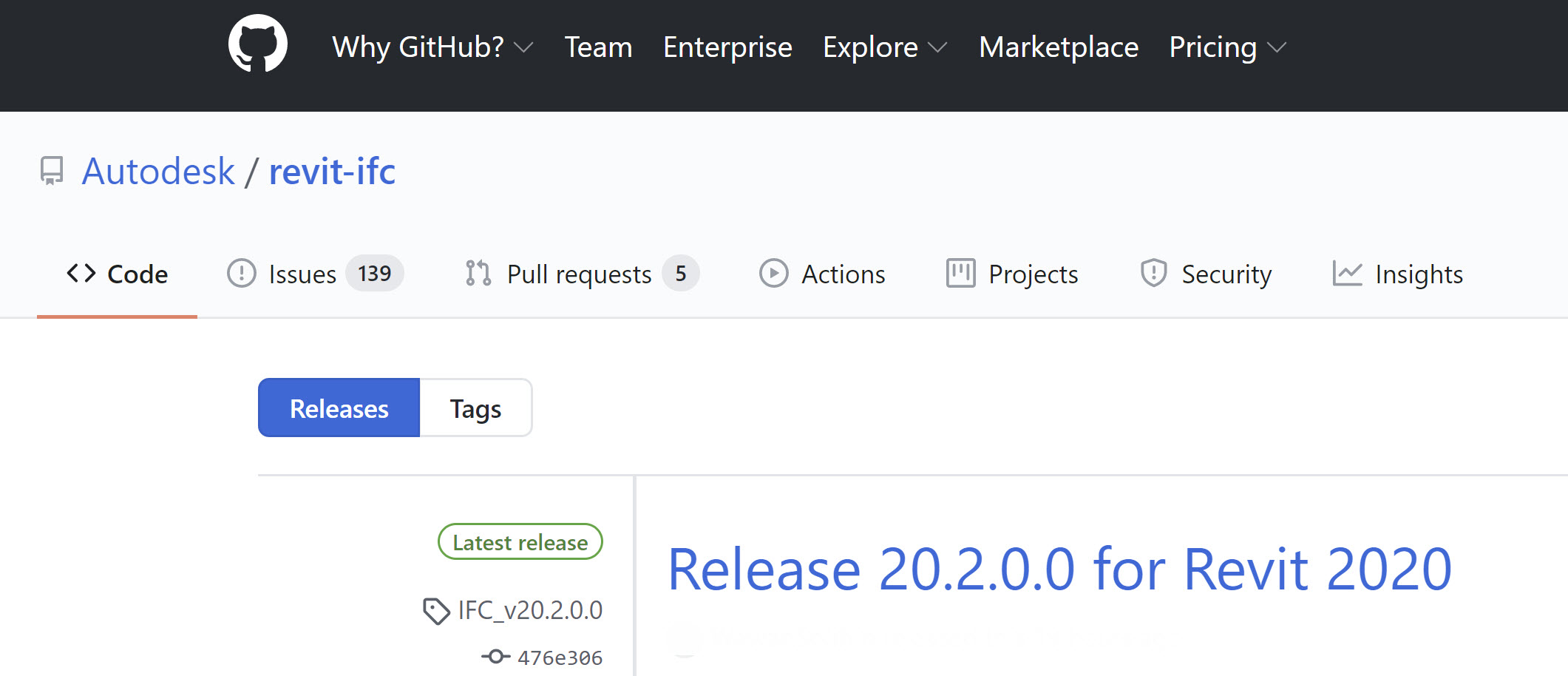The width and height of the screenshot is (1568, 676).
Task: Open the Projects tab
Action: 1012,274
